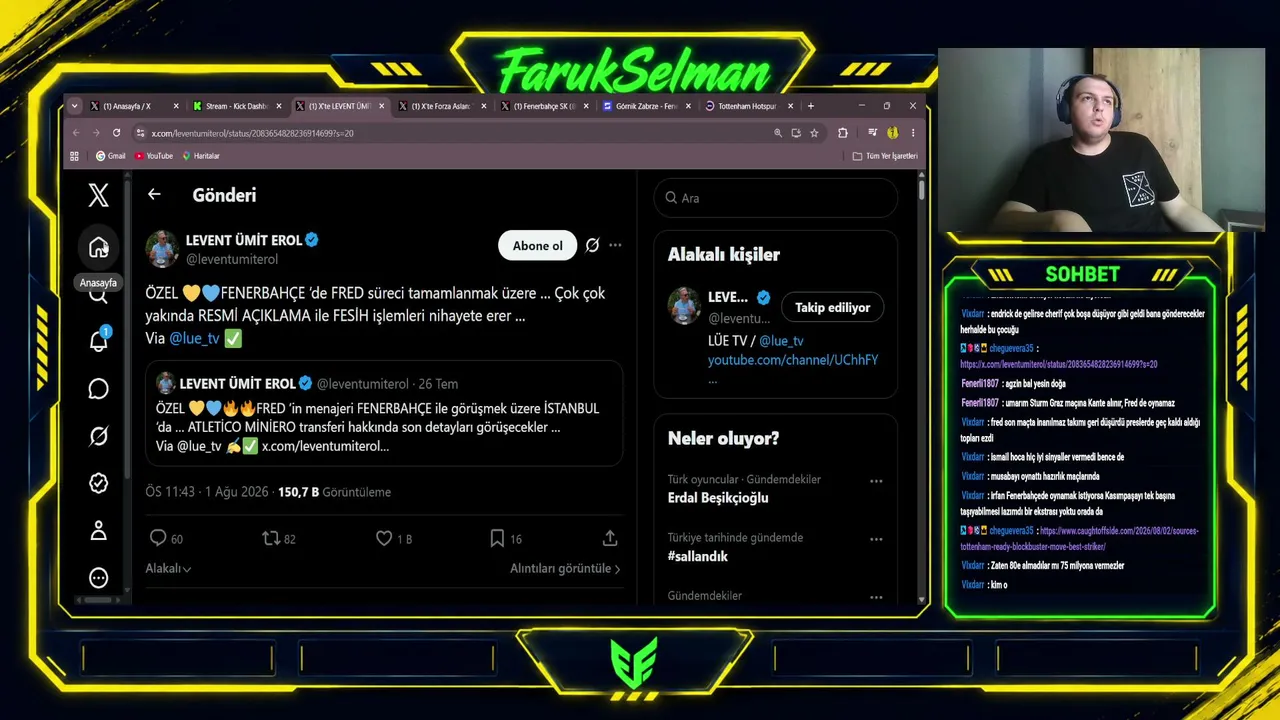This screenshot has width=1280, height=720.
Task: Open the youtube.com/channel link in Alakalı kişiler
Action: pos(793,359)
